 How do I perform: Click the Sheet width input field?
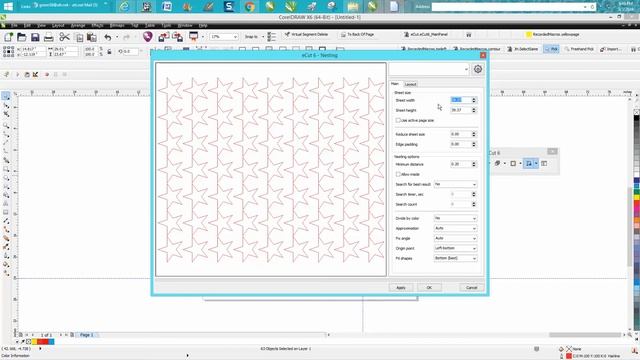(x=461, y=100)
